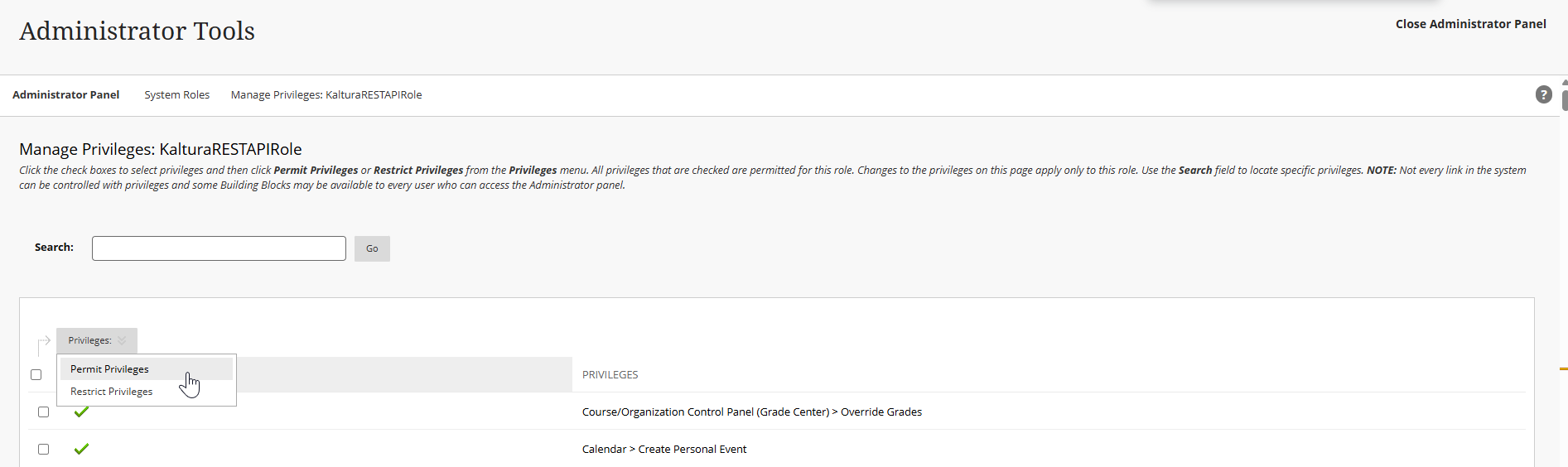1568x467 pixels.
Task: Click green checkmark in Create Personal Event row
Action: tap(81, 449)
